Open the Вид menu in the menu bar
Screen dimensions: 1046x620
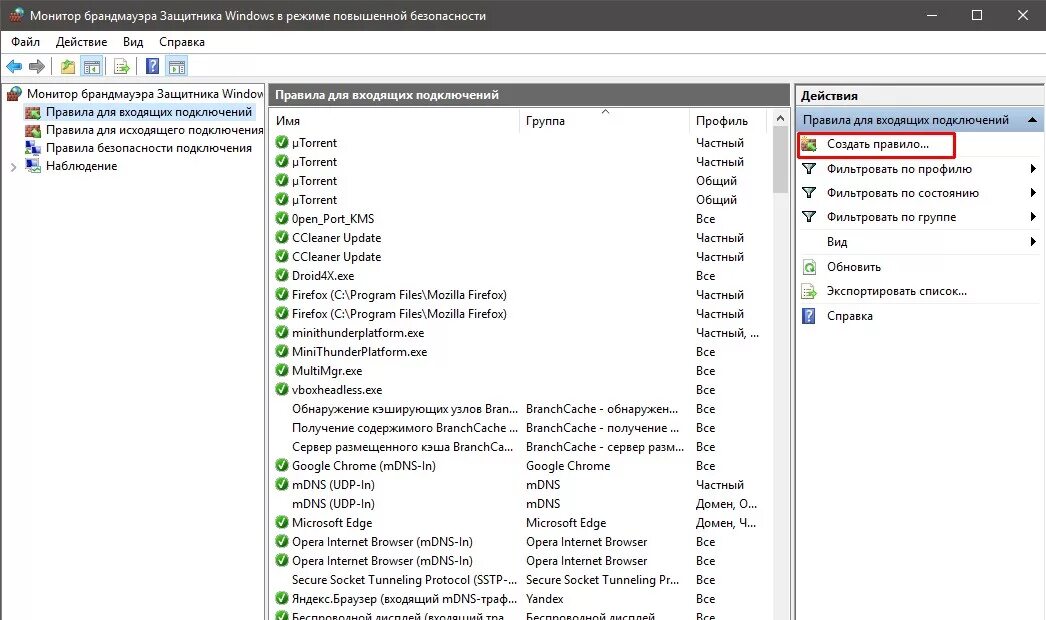pyautogui.click(x=133, y=42)
